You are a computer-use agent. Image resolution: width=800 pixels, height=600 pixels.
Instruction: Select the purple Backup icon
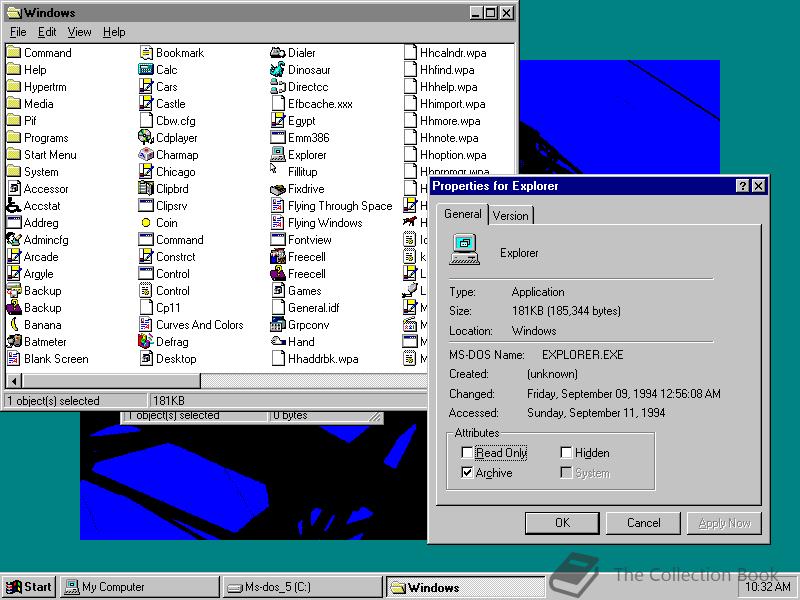14,308
